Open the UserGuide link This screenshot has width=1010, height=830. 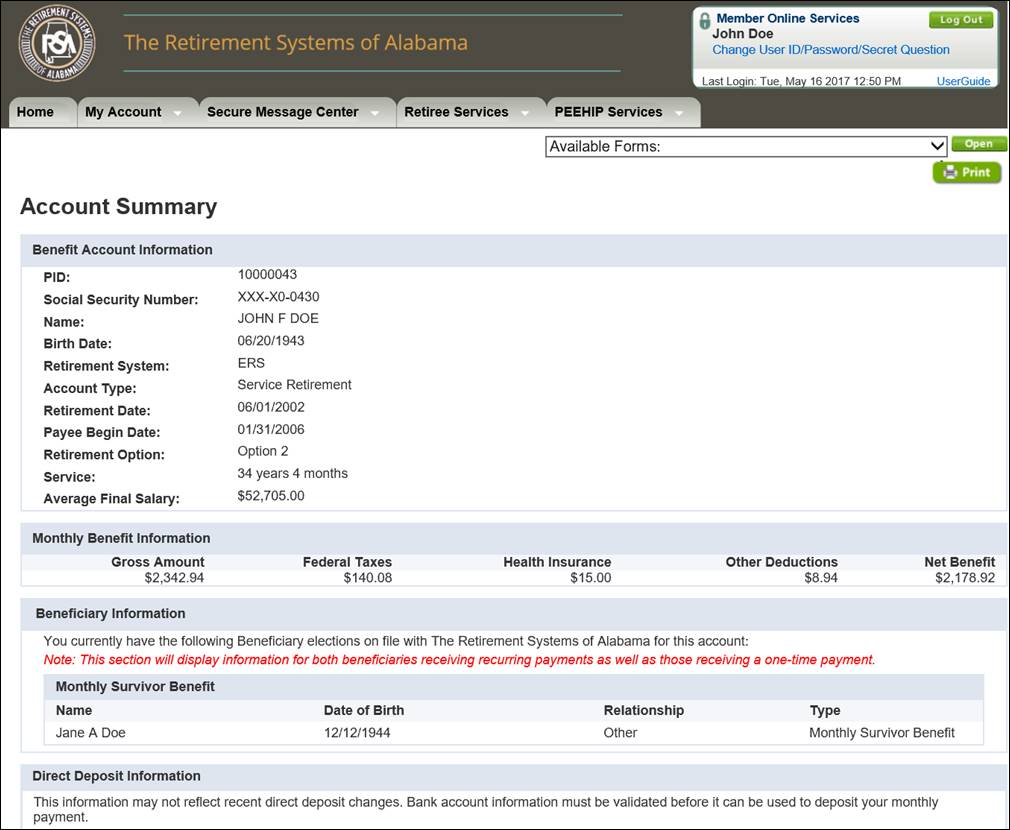963,81
